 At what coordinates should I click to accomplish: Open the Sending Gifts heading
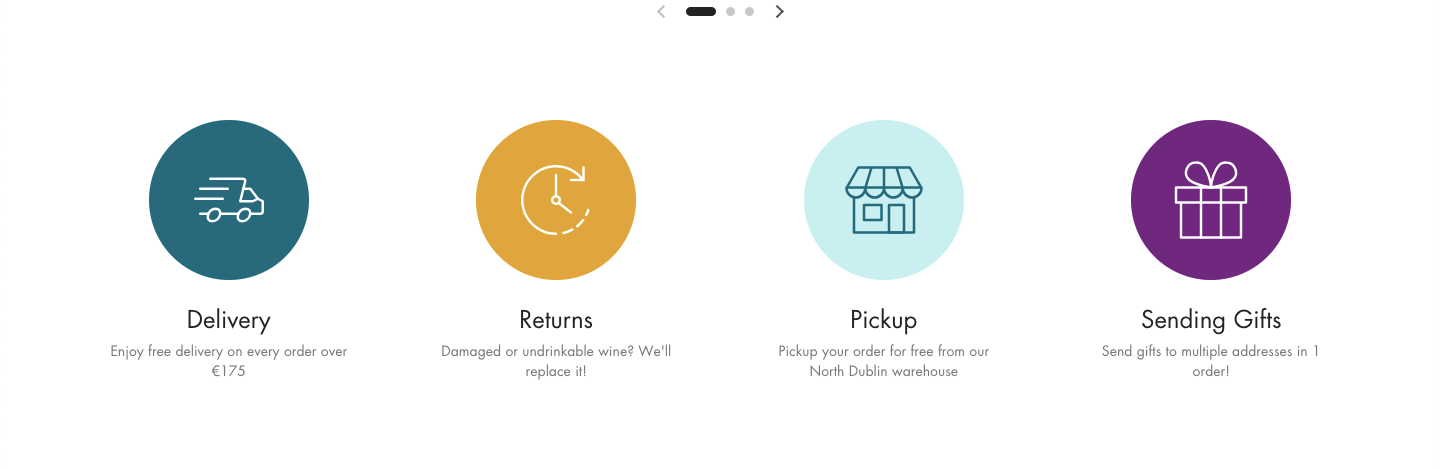click(x=1211, y=320)
